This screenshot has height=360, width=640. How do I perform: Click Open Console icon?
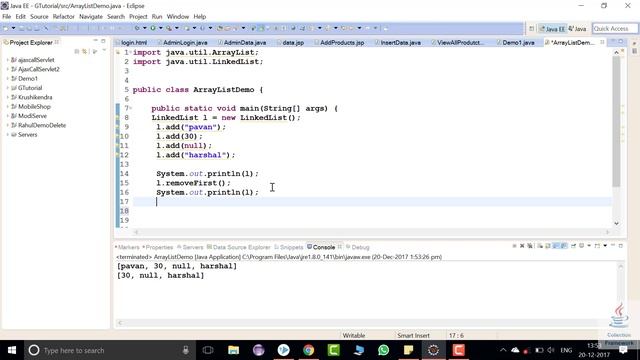pos(597,246)
